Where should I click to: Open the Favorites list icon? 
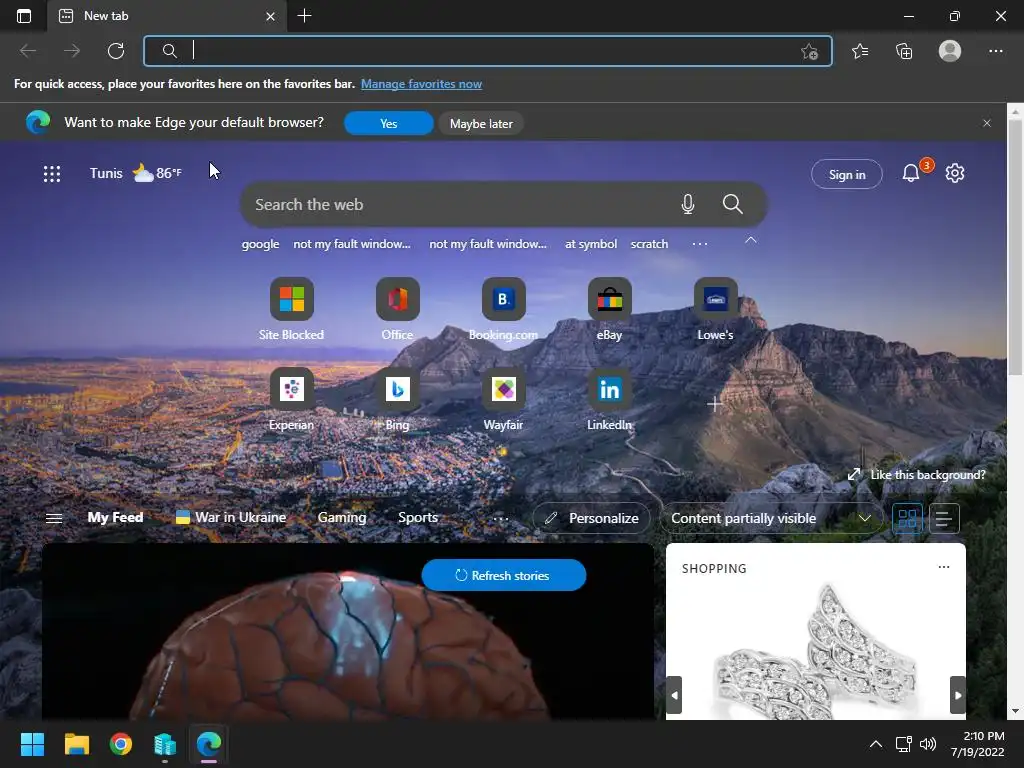[860, 51]
